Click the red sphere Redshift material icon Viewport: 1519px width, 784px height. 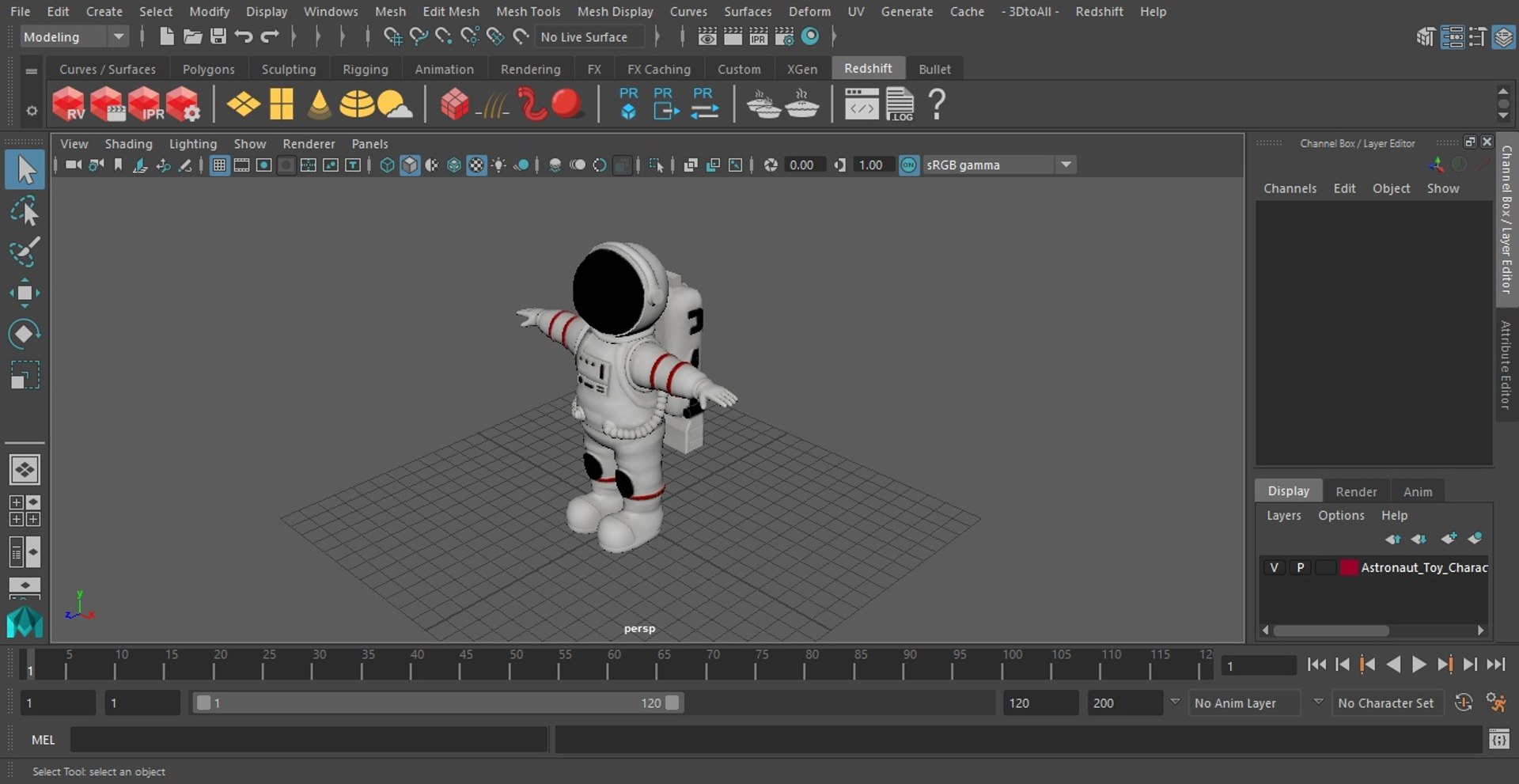click(566, 104)
